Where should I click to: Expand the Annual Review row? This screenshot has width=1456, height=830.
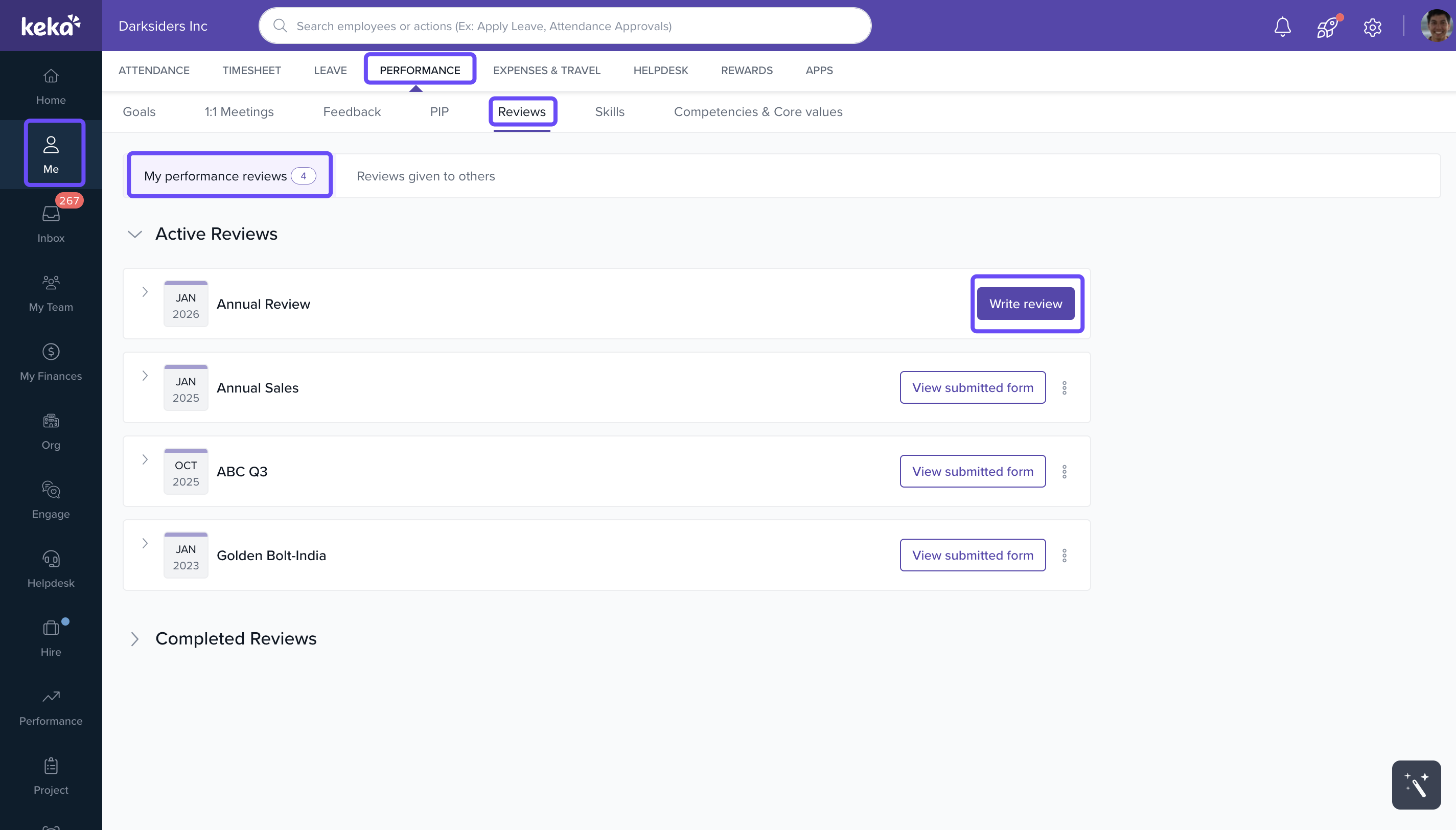145,292
